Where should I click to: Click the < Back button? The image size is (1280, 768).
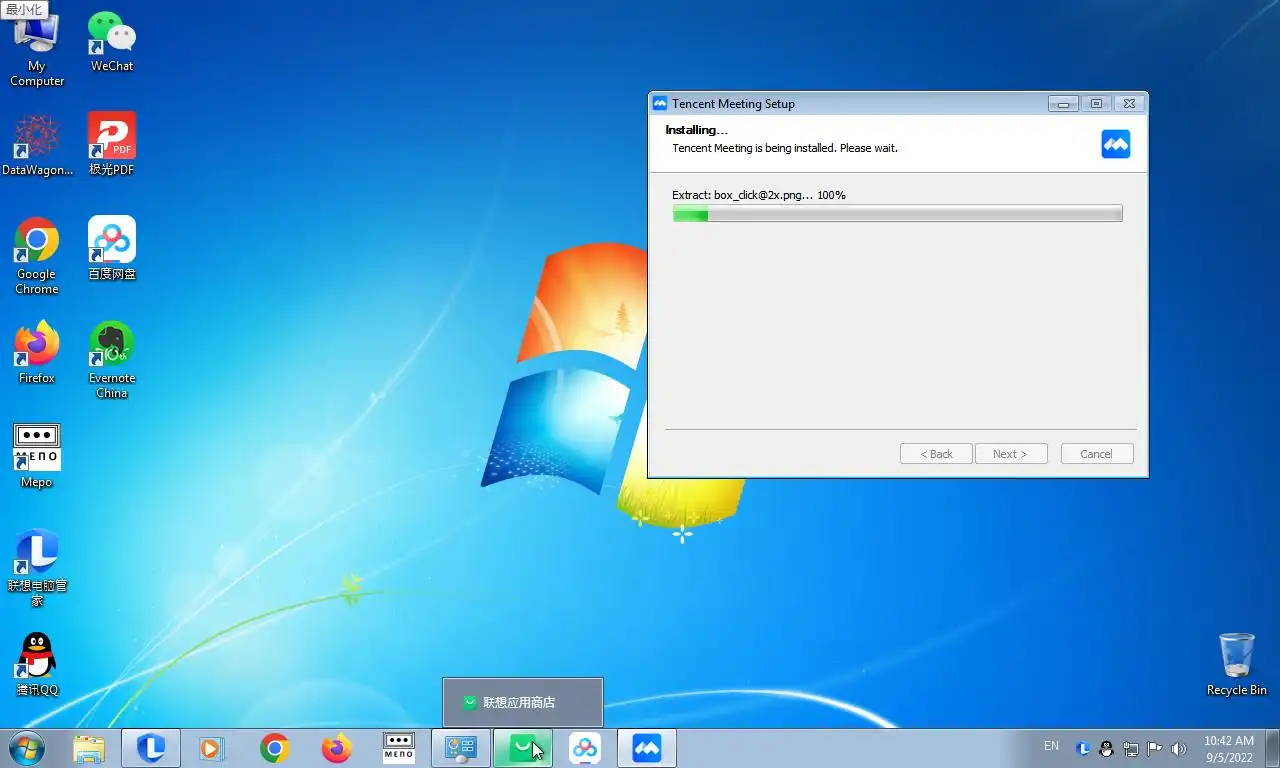pyautogui.click(x=936, y=454)
